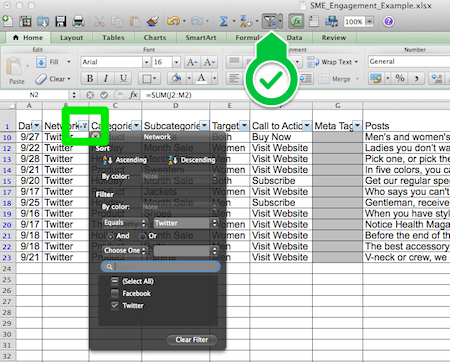The image size is (450, 362).
Task: Switch to the Tables ribbon tab
Action: [113, 38]
